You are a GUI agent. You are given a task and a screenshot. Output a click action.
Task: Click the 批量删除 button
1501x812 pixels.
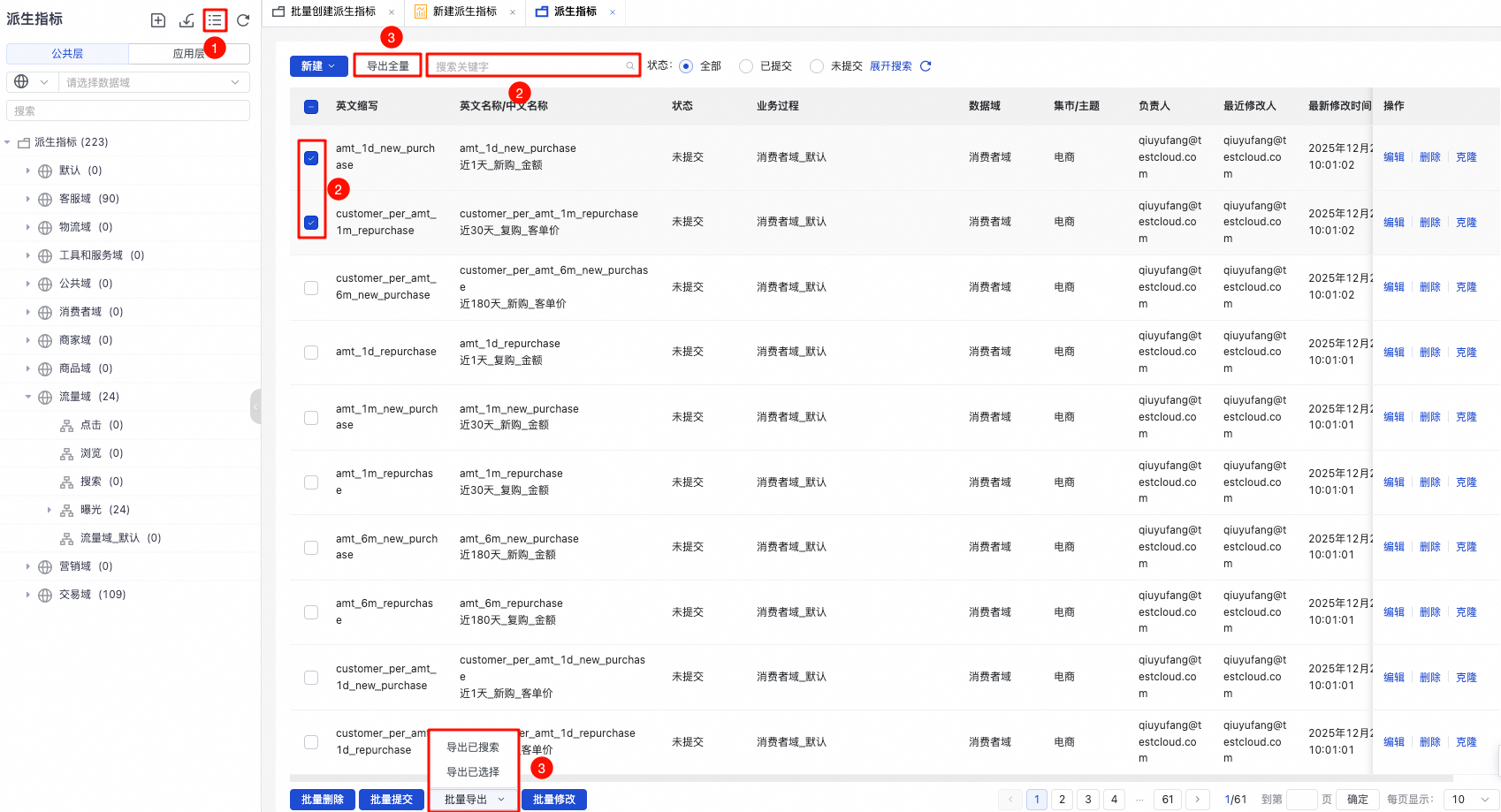pos(323,800)
